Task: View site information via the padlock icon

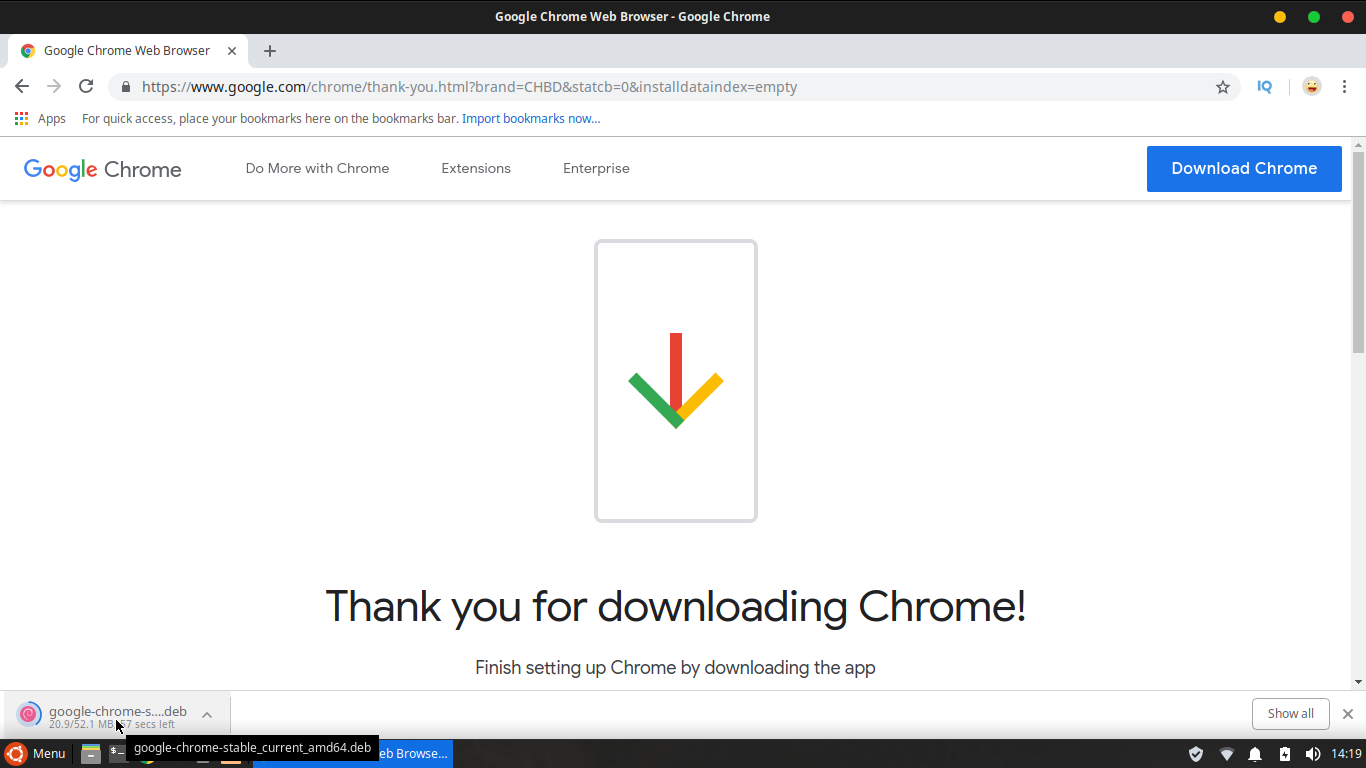Action: click(125, 87)
